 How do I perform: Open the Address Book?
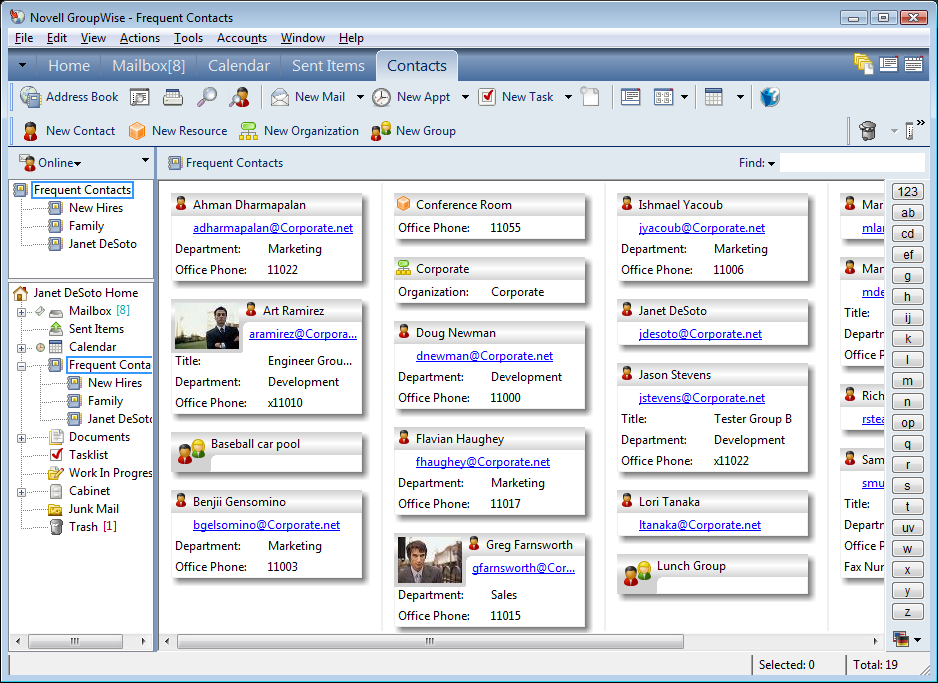[69, 97]
